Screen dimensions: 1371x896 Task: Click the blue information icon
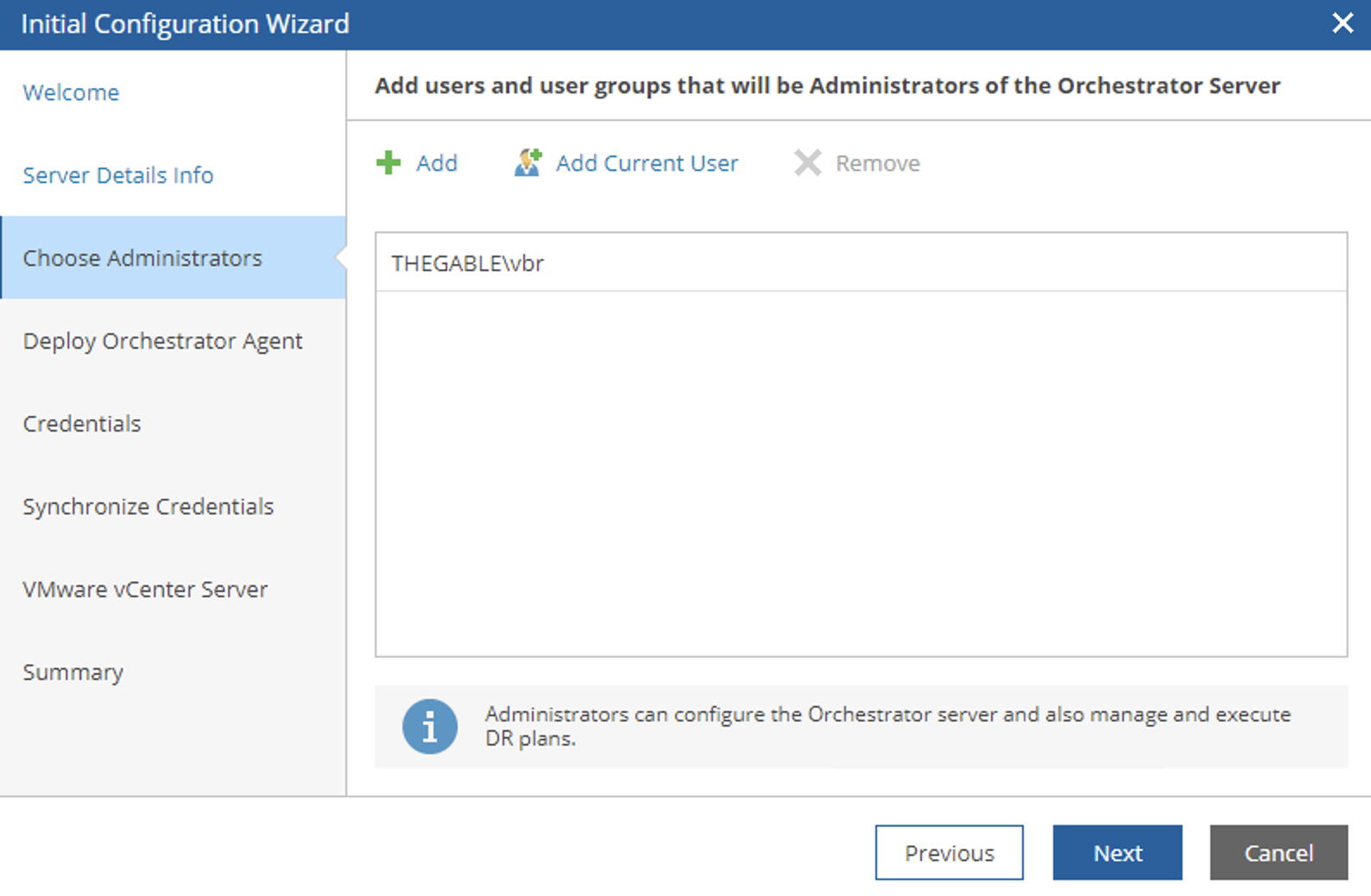click(x=429, y=726)
